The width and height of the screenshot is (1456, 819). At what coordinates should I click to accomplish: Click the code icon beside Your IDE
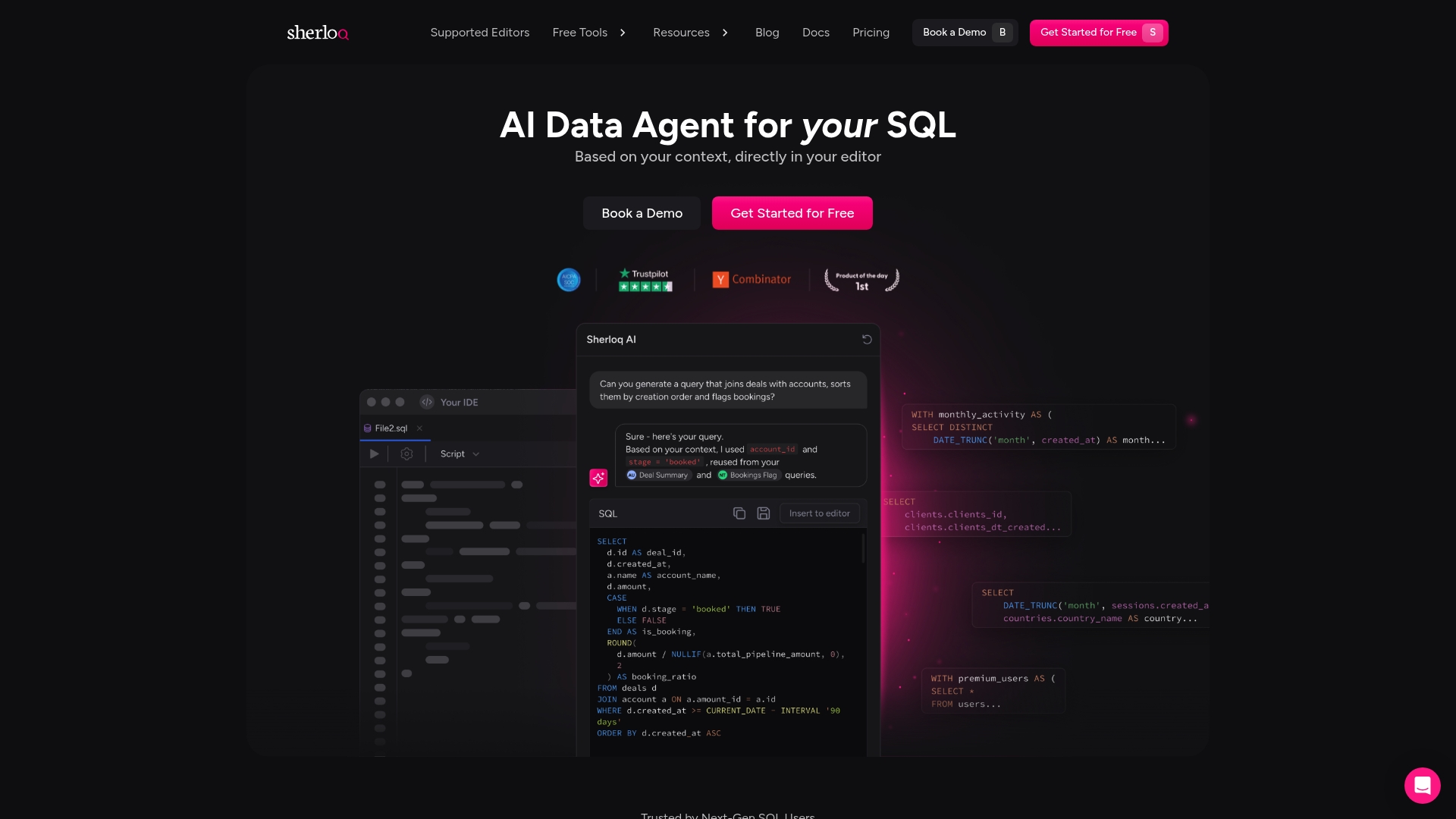tap(427, 402)
